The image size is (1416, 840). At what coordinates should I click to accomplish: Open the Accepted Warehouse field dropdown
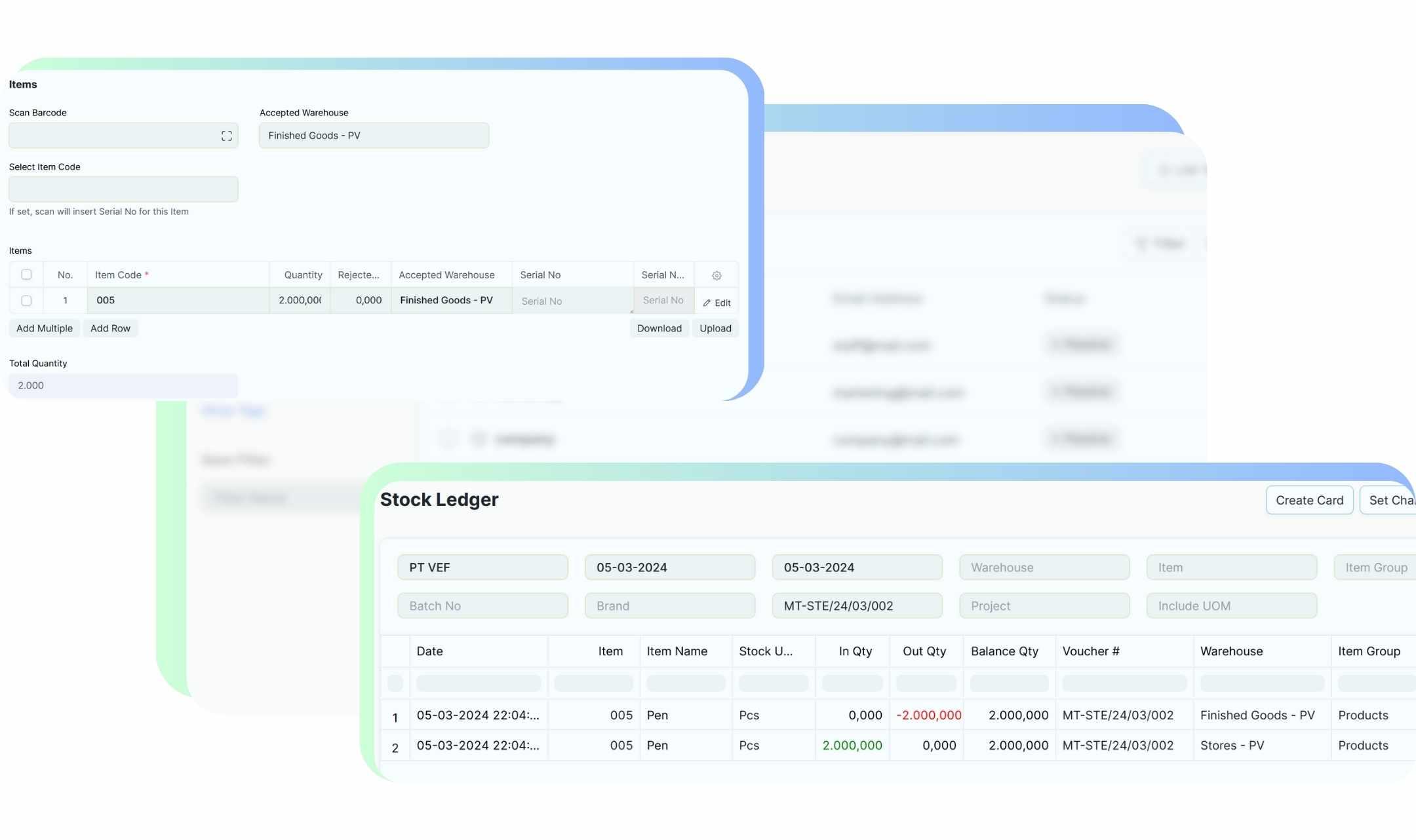click(x=374, y=136)
